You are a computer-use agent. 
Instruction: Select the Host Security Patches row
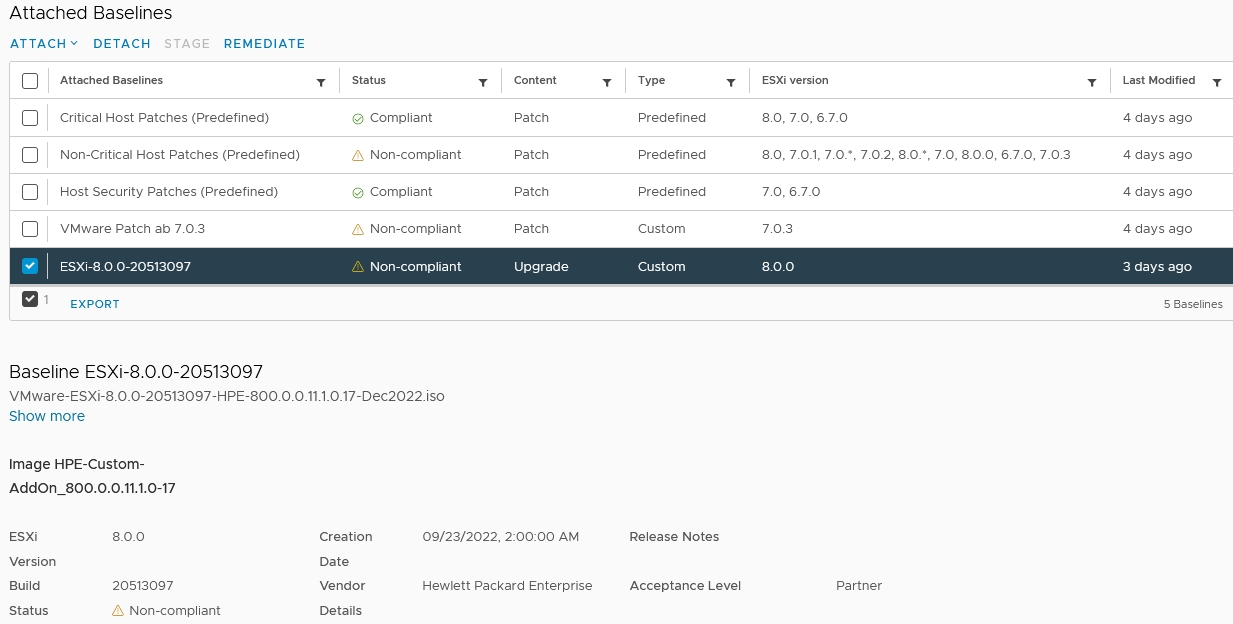[30, 192]
